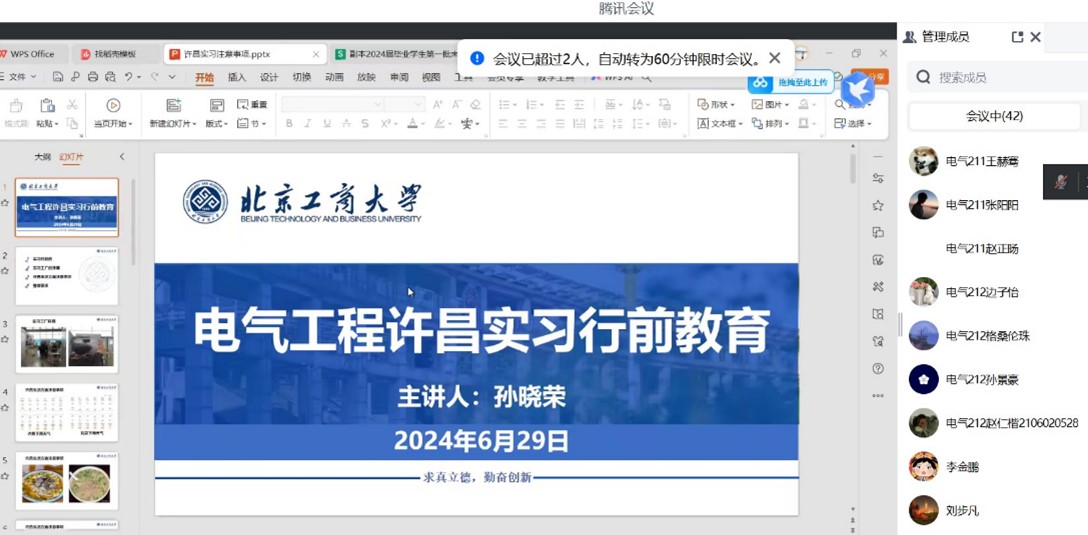This screenshot has height=535, width=1088.
Task: Select slide 3 thumbnail with factory photos
Action: (67, 344)
